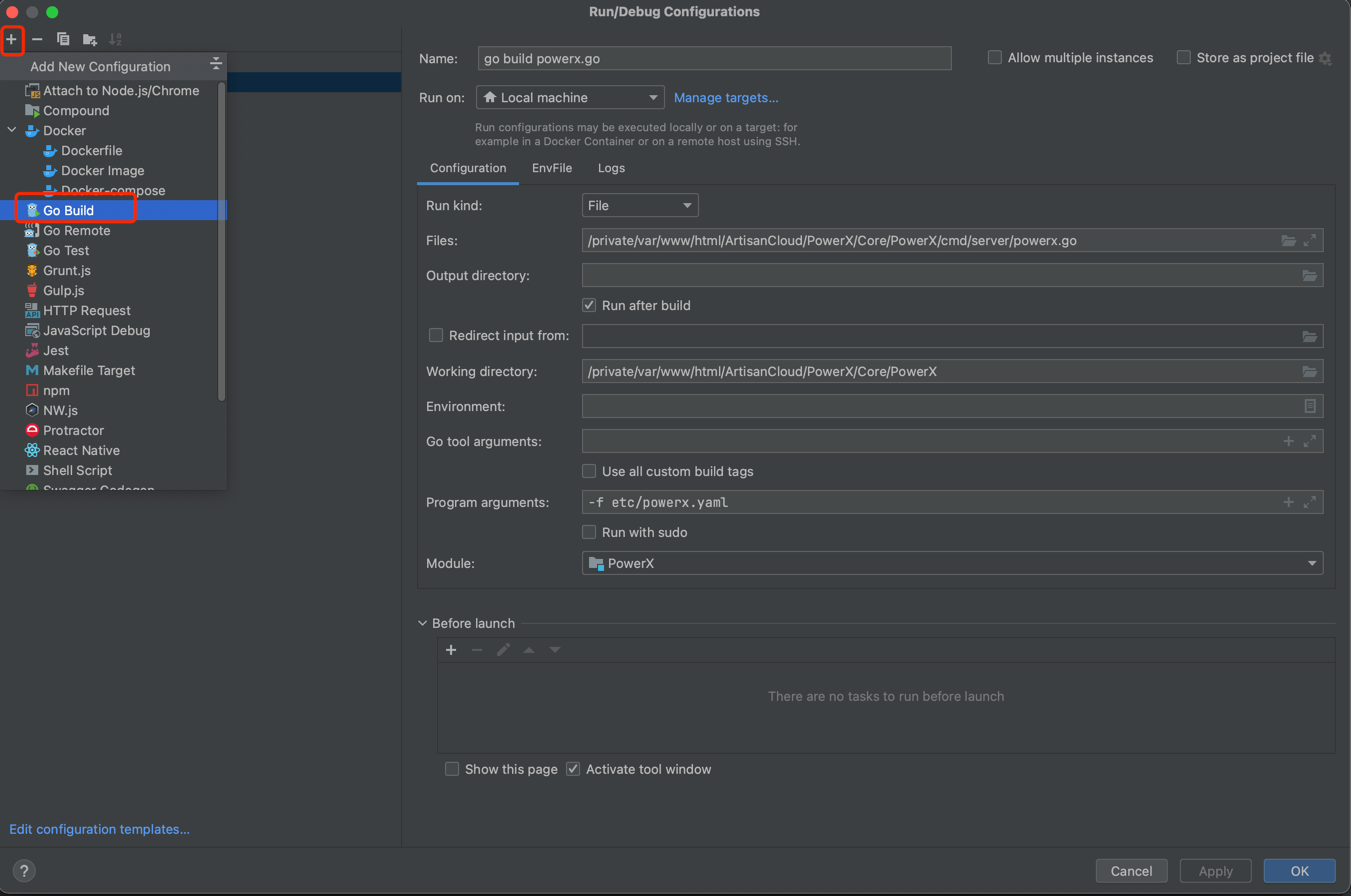
Task: Browse Output directory with folder icon
Action: click(1310, 275)
